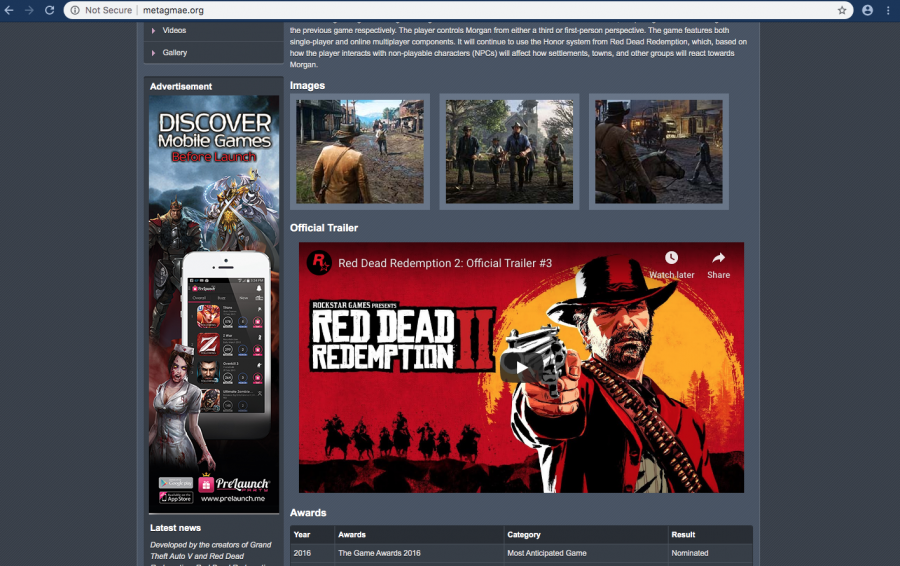This screenshot has height=566, width=900.
Task: Open the third night town thumbnail
Action: click(658, 152)
